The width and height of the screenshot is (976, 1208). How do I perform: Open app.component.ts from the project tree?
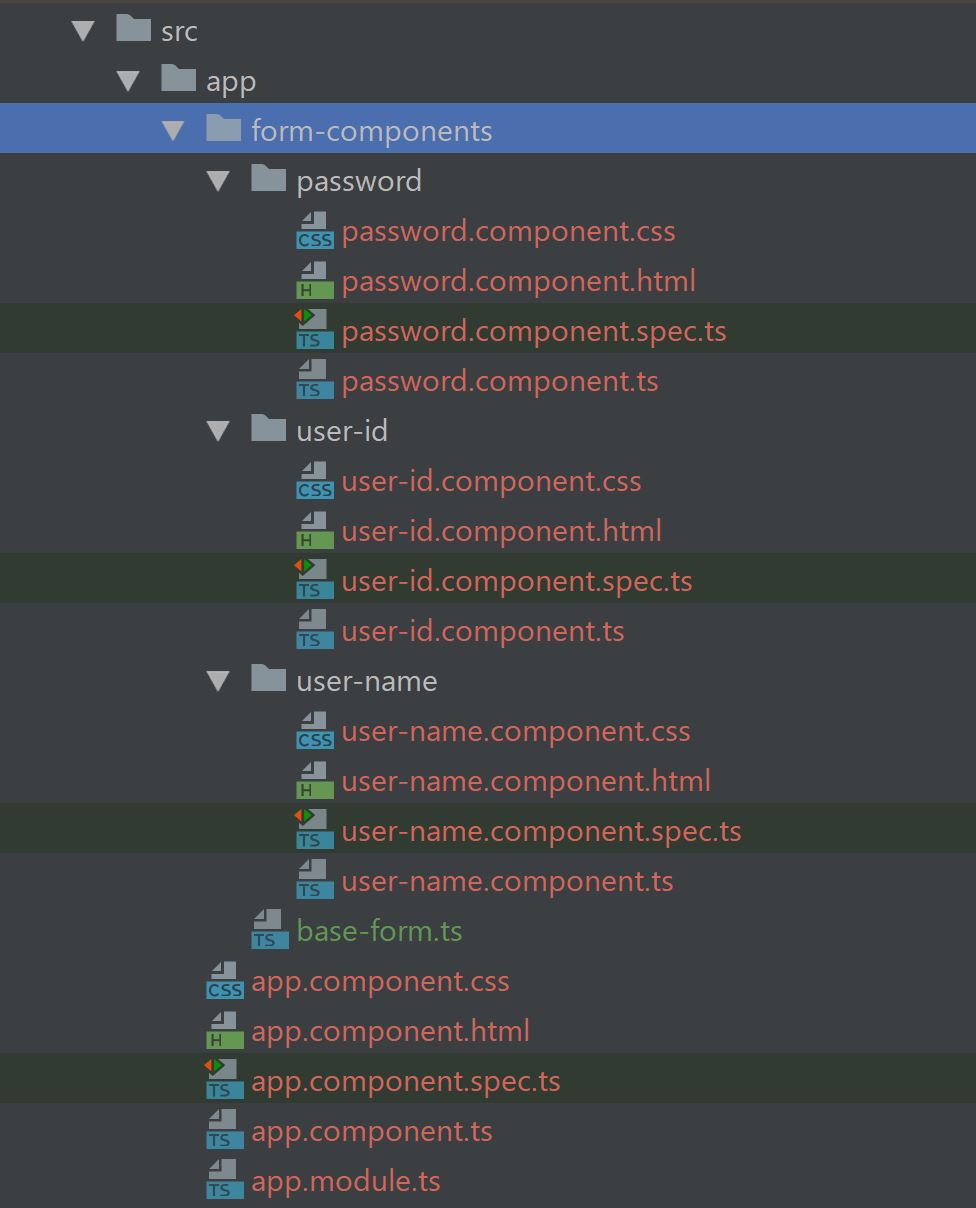(372, 1131)
